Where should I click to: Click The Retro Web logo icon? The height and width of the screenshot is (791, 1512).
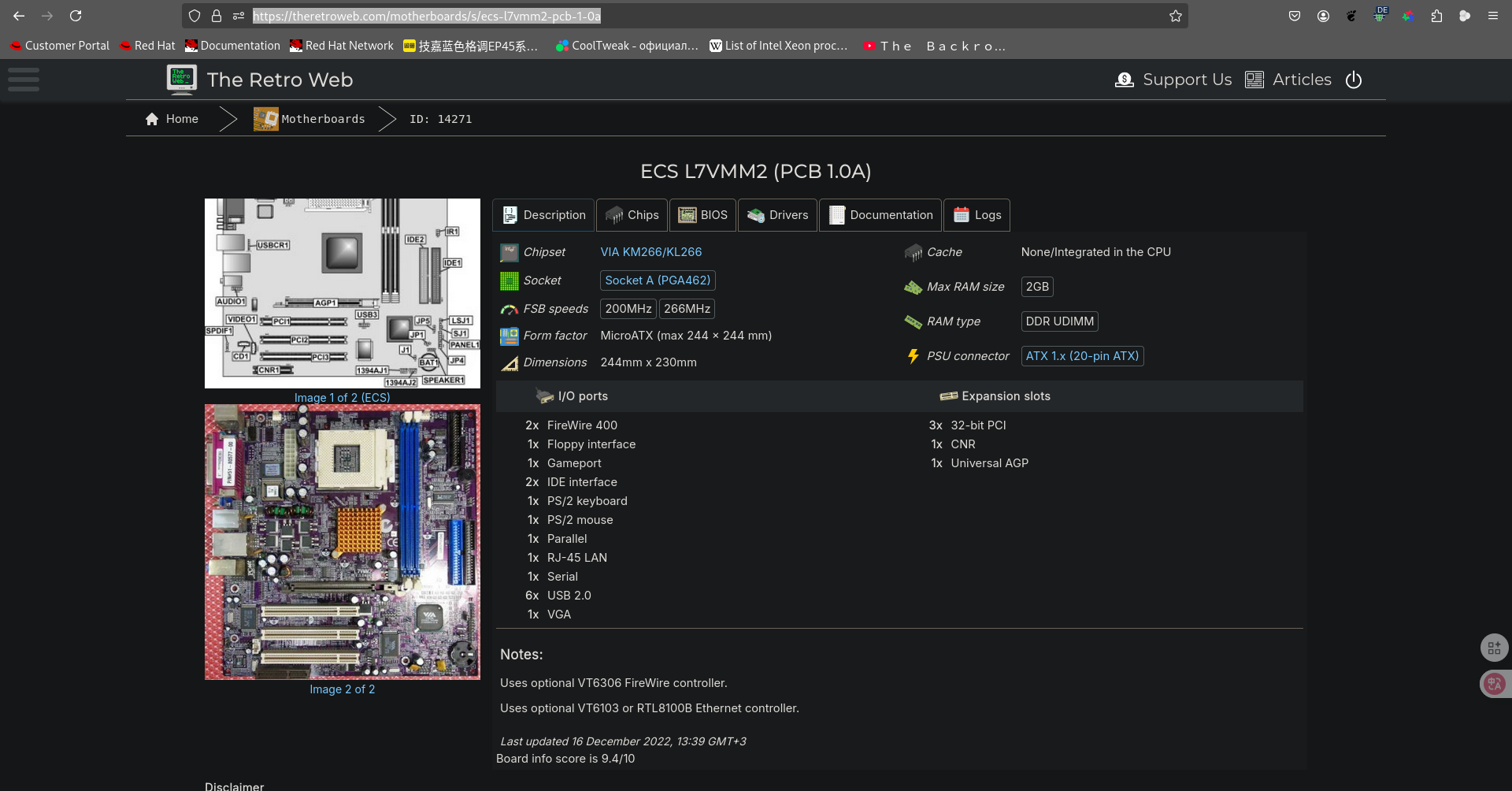coord(182,80)
